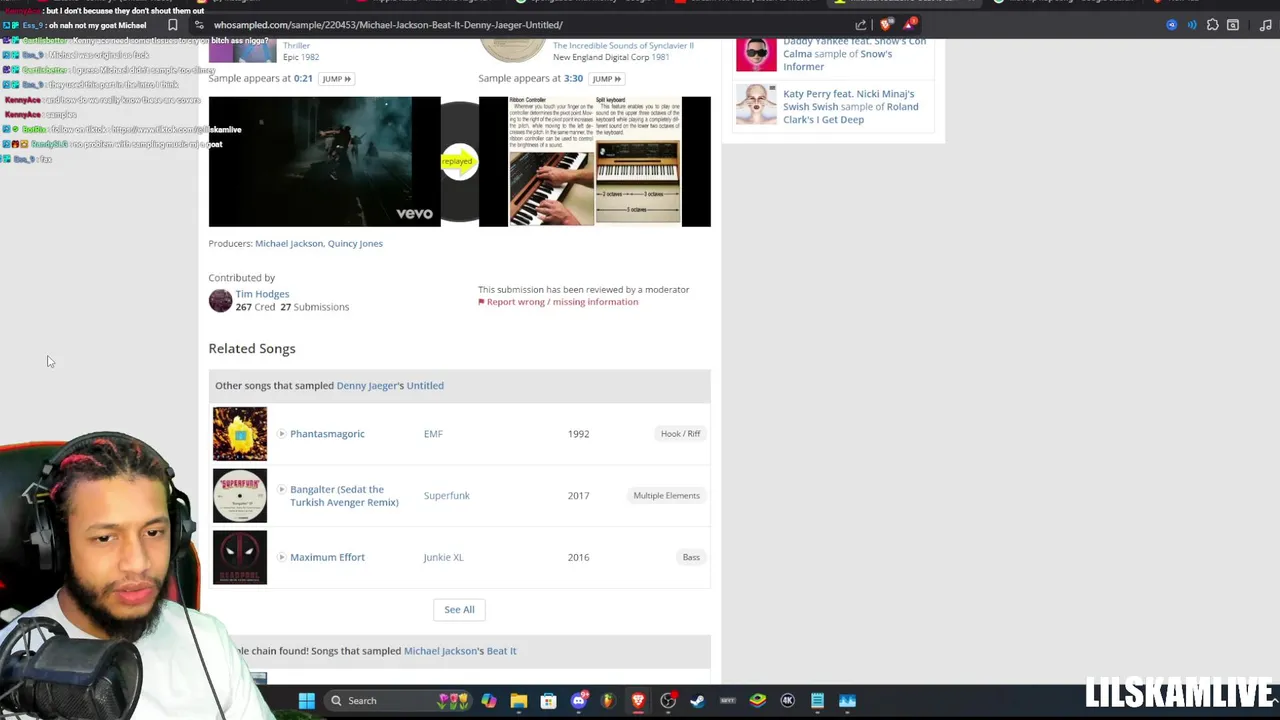Viewport: 1280px width, 720px height.
Task: Open Michael Jackson producer link
Action: click(289, 243)
